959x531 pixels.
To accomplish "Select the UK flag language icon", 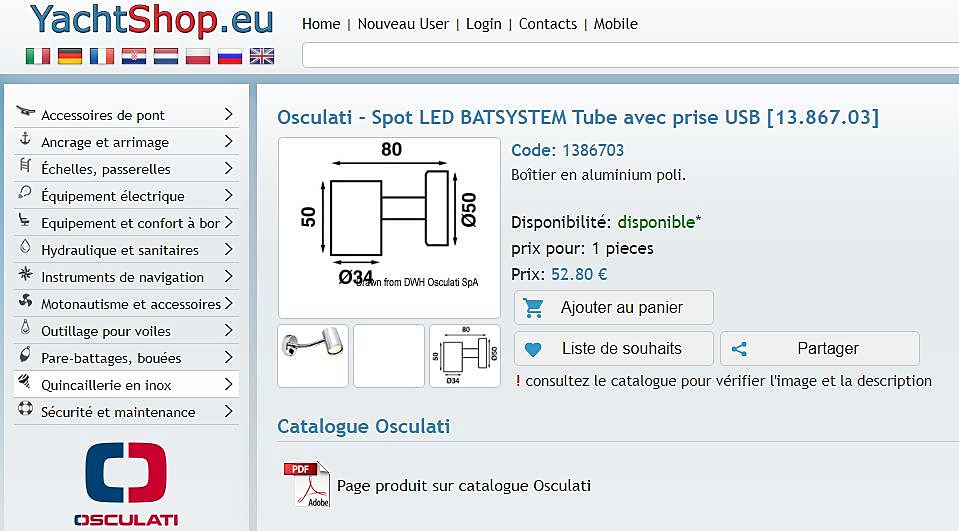I will pyautogui.click(x=262, y=56).
